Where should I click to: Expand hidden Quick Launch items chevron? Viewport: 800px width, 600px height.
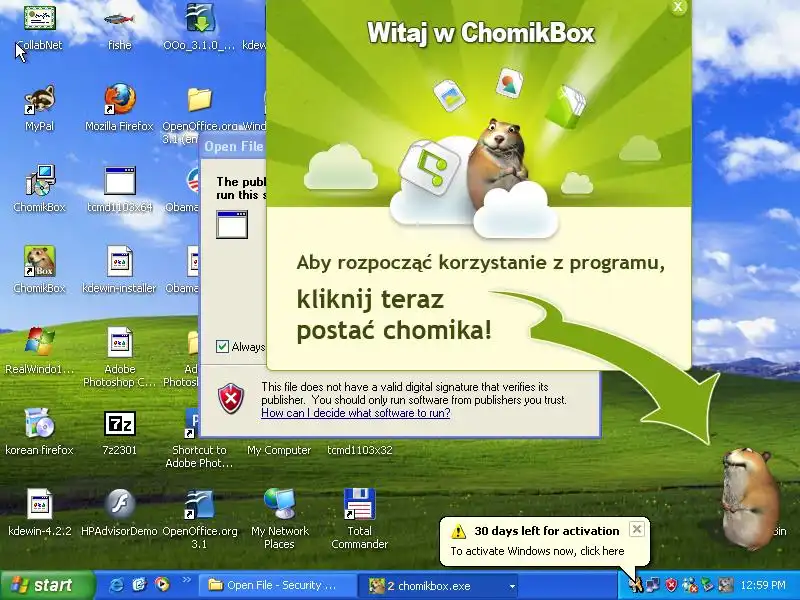(186, 580)
